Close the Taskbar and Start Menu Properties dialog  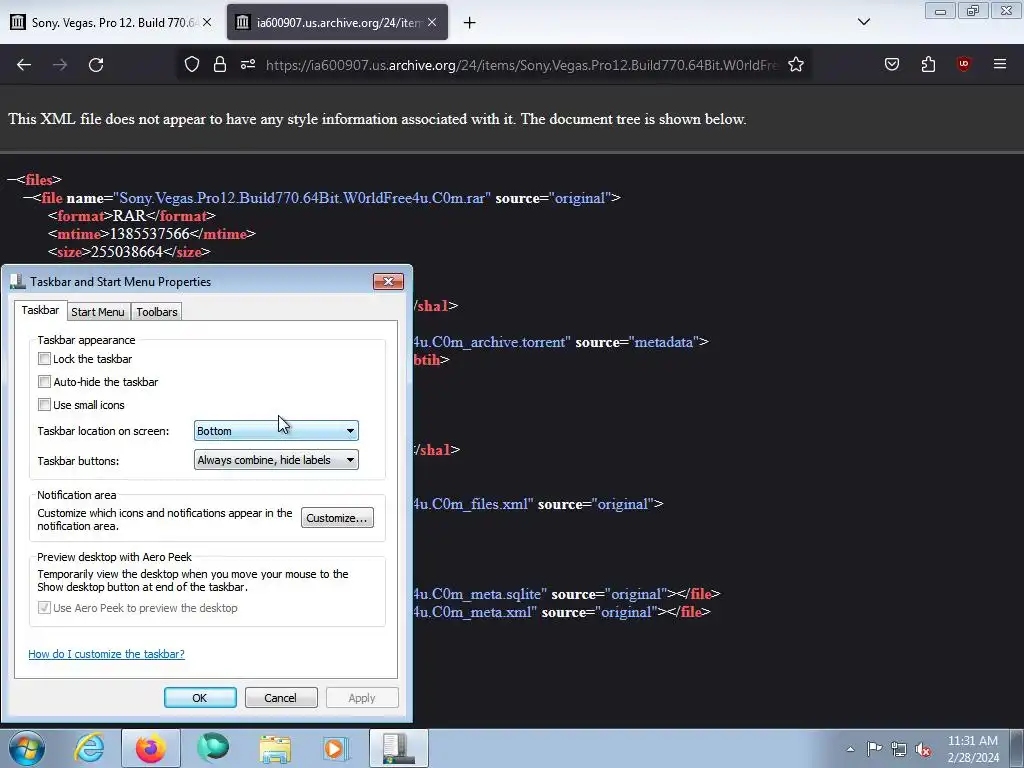[389, 281]
